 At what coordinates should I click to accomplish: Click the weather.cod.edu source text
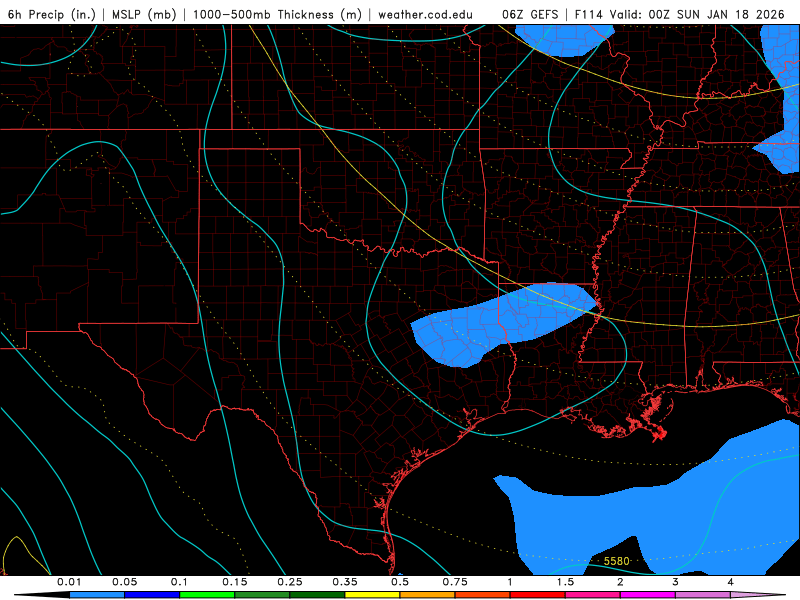click(425, 14)
